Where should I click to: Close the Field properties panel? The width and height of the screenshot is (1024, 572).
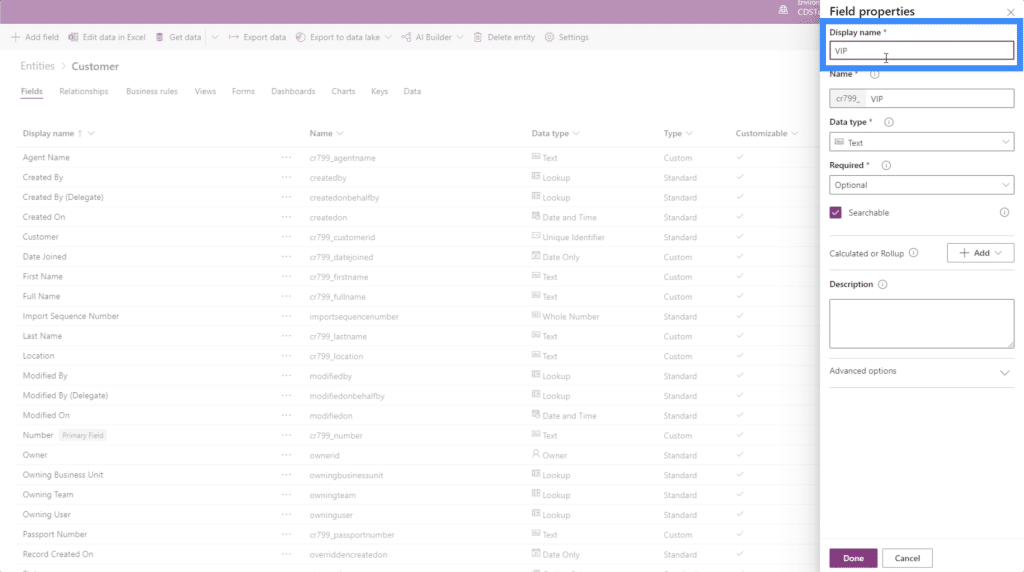tap(1010, 12)
